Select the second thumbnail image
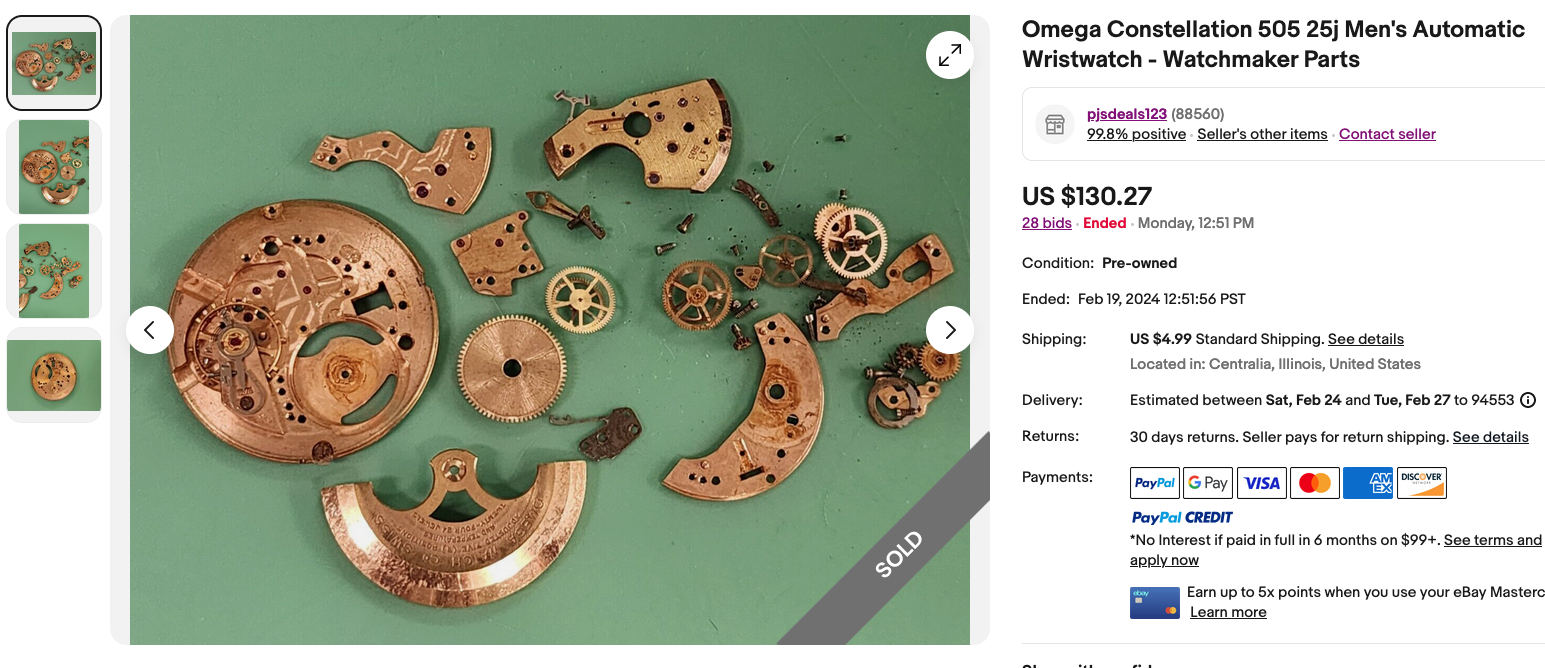The image size is (1545, 668). [54, 166]
